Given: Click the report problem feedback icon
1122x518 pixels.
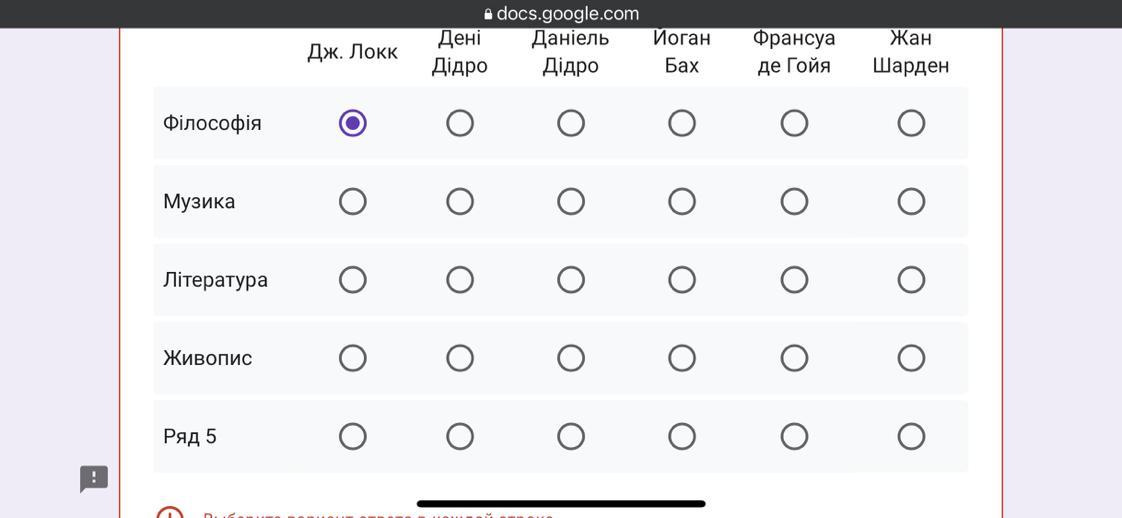Looking at the screenshot, I should click(x=94, y=479).
